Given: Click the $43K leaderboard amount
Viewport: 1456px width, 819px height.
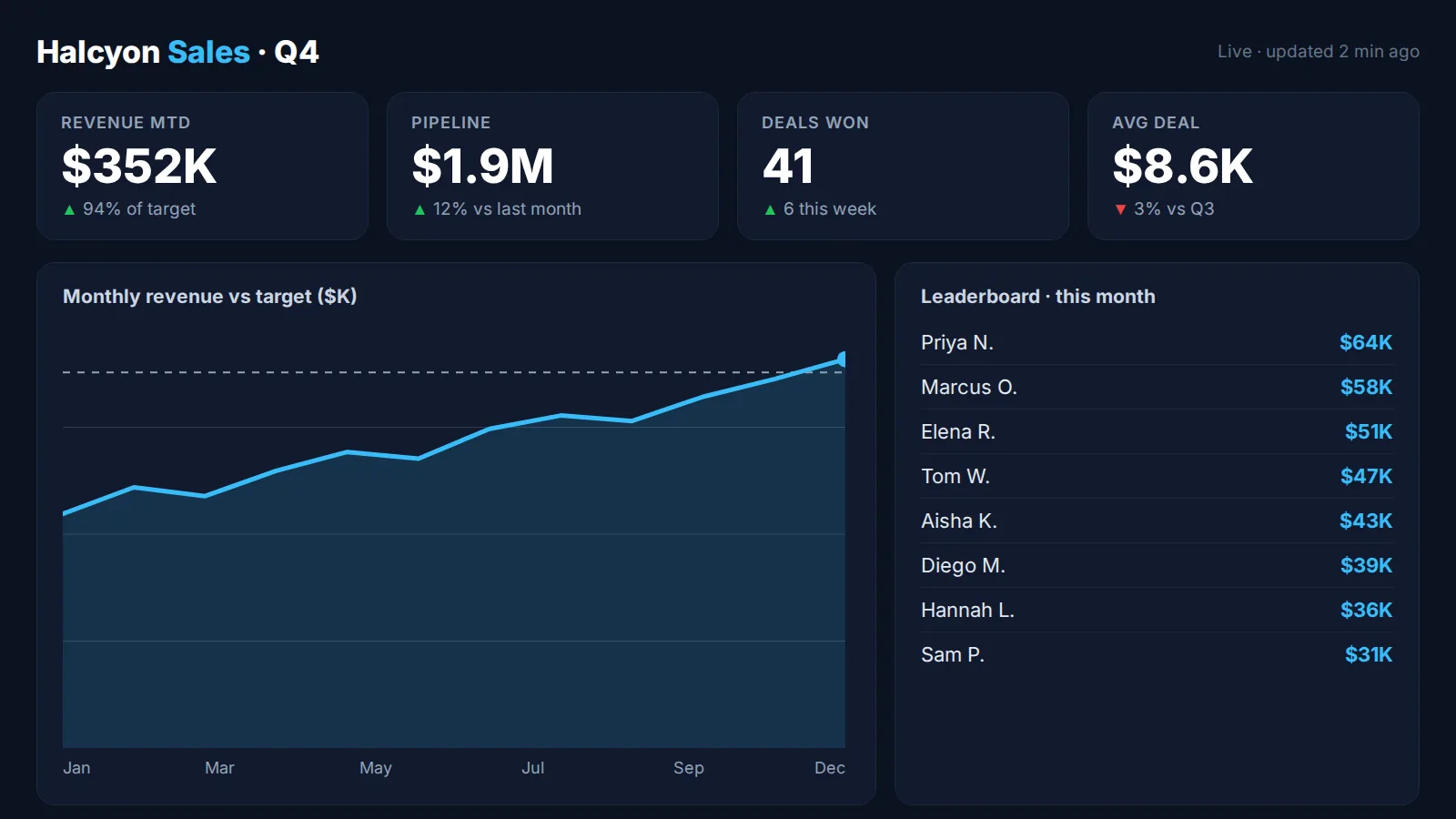Looking at the screenshot, I should pyautogui.click(x=1366, y=521).
